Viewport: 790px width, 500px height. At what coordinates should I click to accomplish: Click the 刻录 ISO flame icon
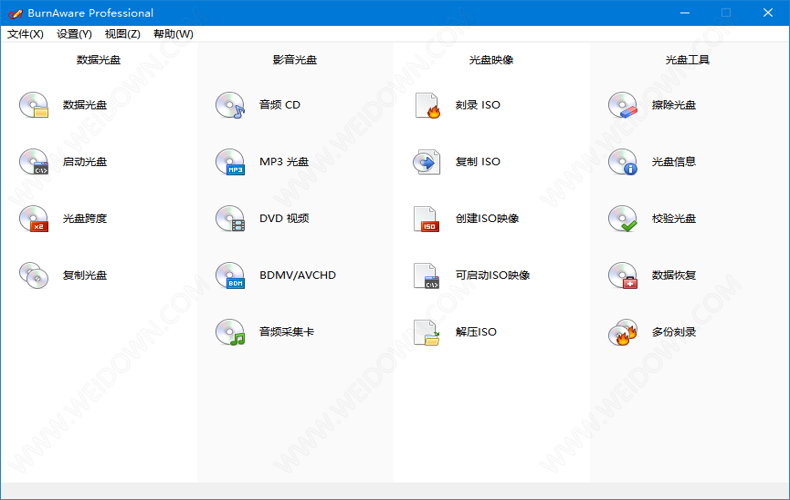[427, 105]
